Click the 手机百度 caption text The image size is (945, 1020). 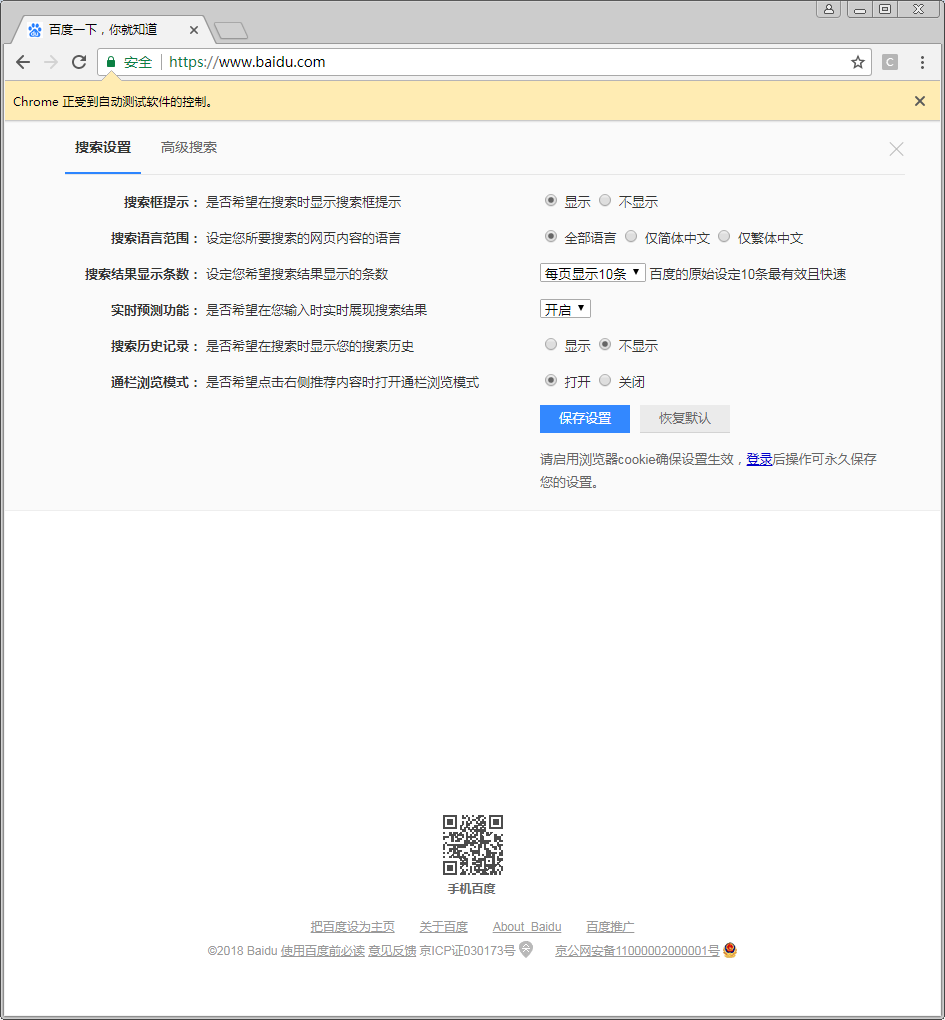pos(472,889)
